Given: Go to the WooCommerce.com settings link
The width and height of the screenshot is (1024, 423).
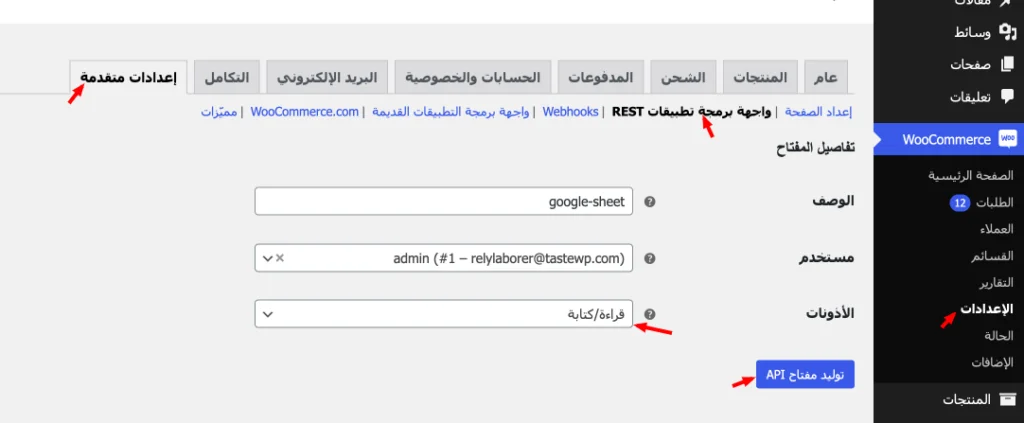Looking at the screenshot, I should 305,111.
